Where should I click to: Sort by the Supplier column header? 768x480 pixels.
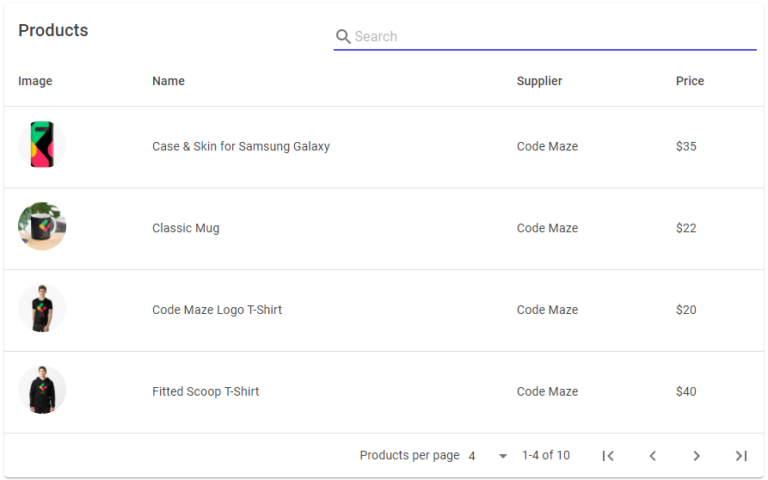(539, 81)
